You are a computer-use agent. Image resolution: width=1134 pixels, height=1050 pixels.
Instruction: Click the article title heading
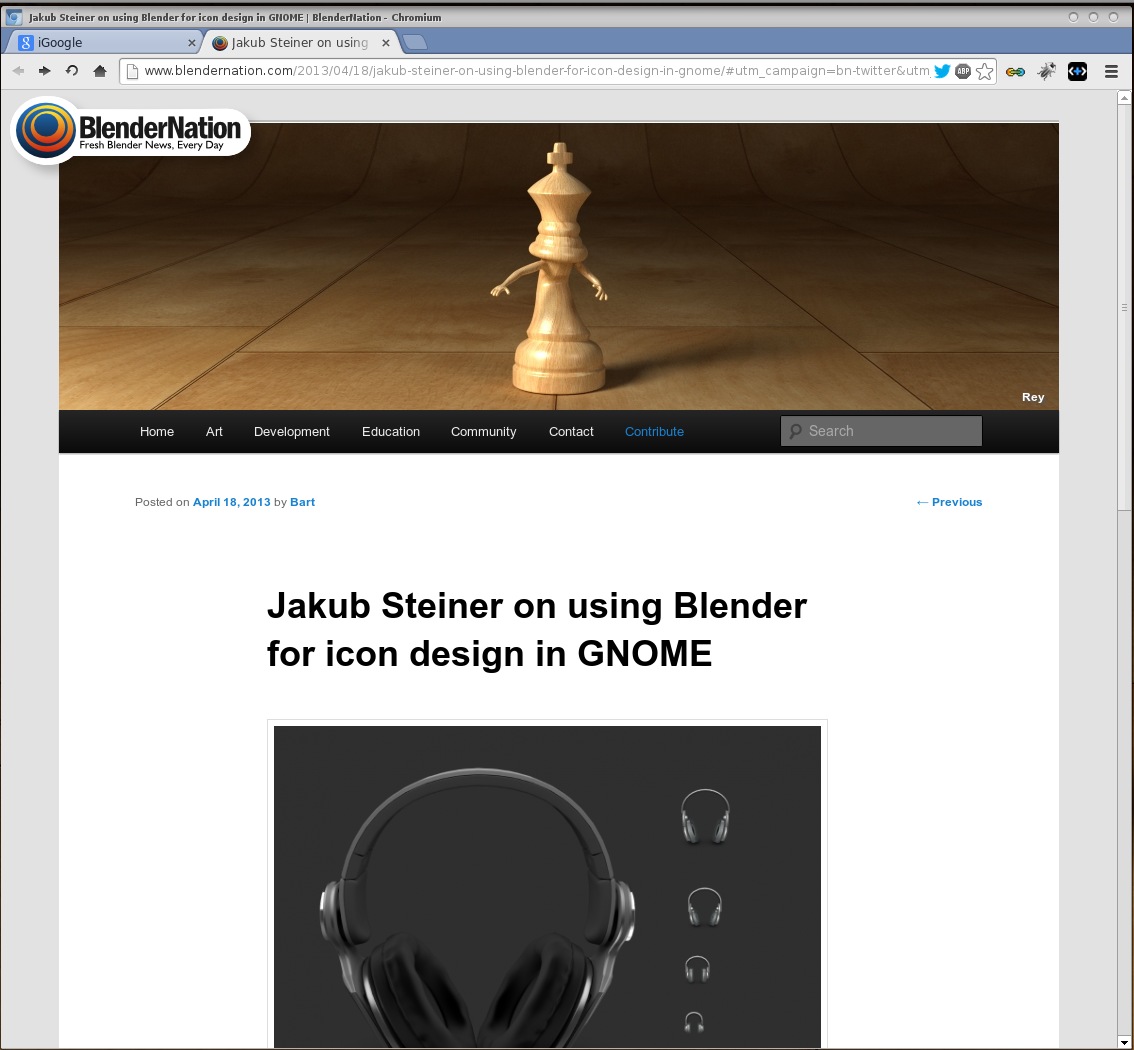coord(537,629)
